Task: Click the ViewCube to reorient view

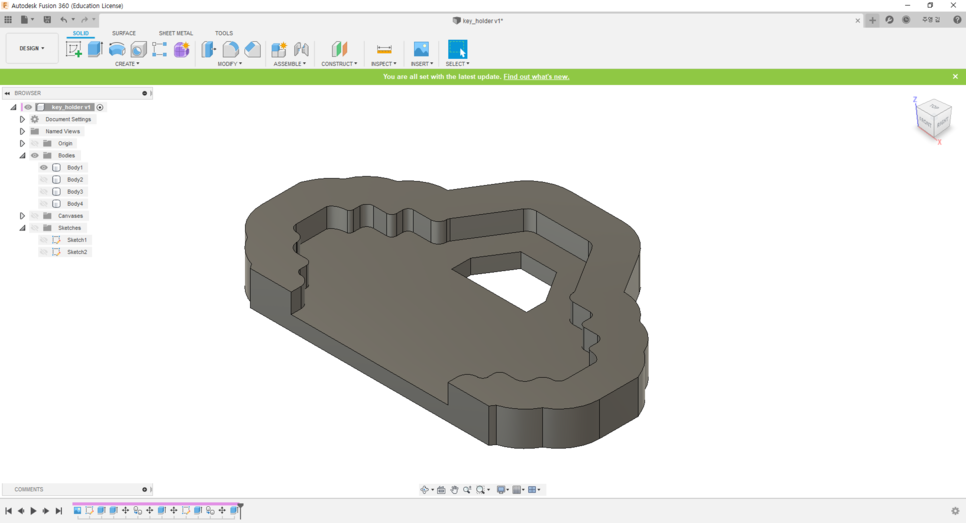Action: pyautogui.click(x=935, y=118)
